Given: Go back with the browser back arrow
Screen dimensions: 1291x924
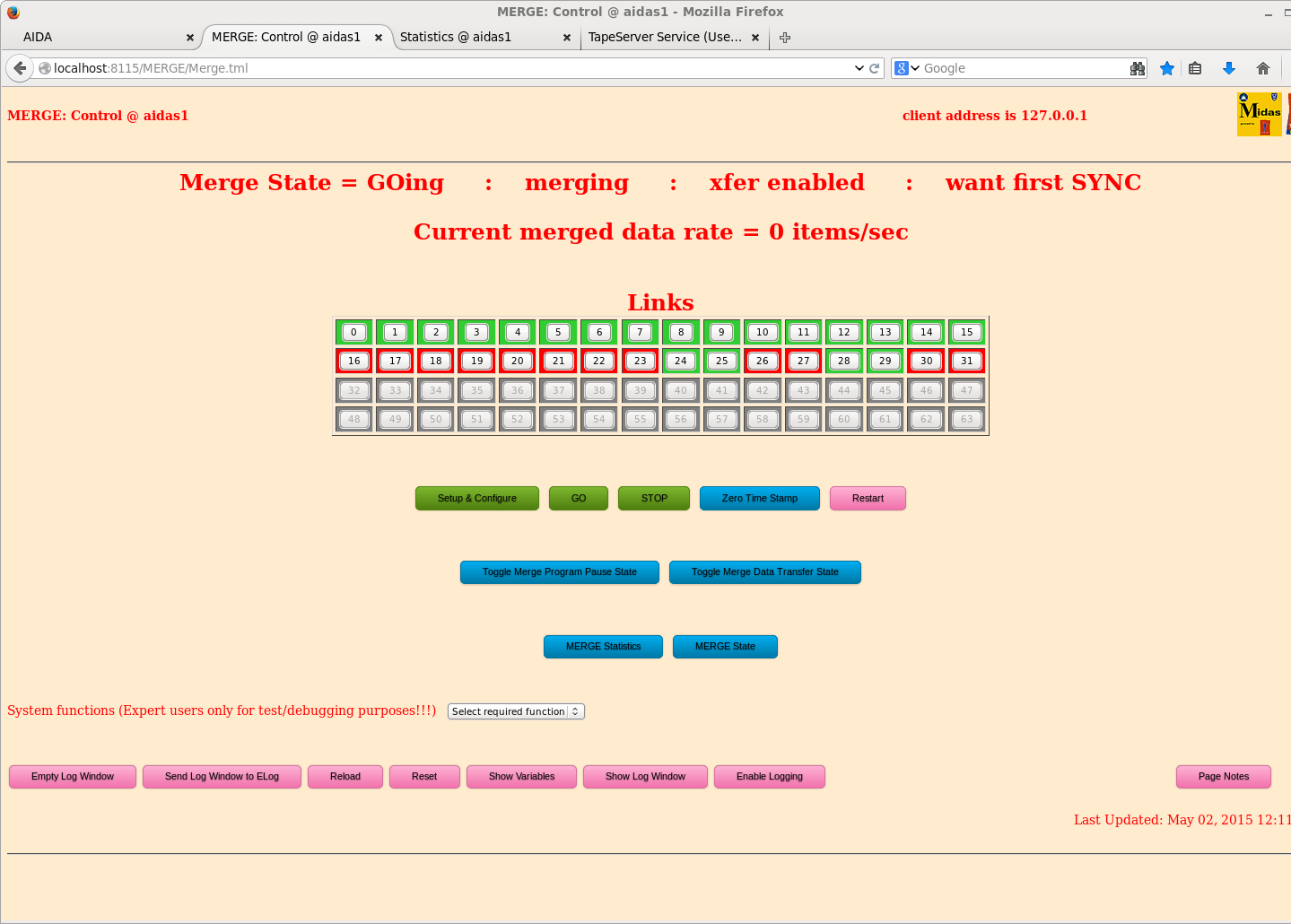Looking at the screenshot, I should click(20, 68).
